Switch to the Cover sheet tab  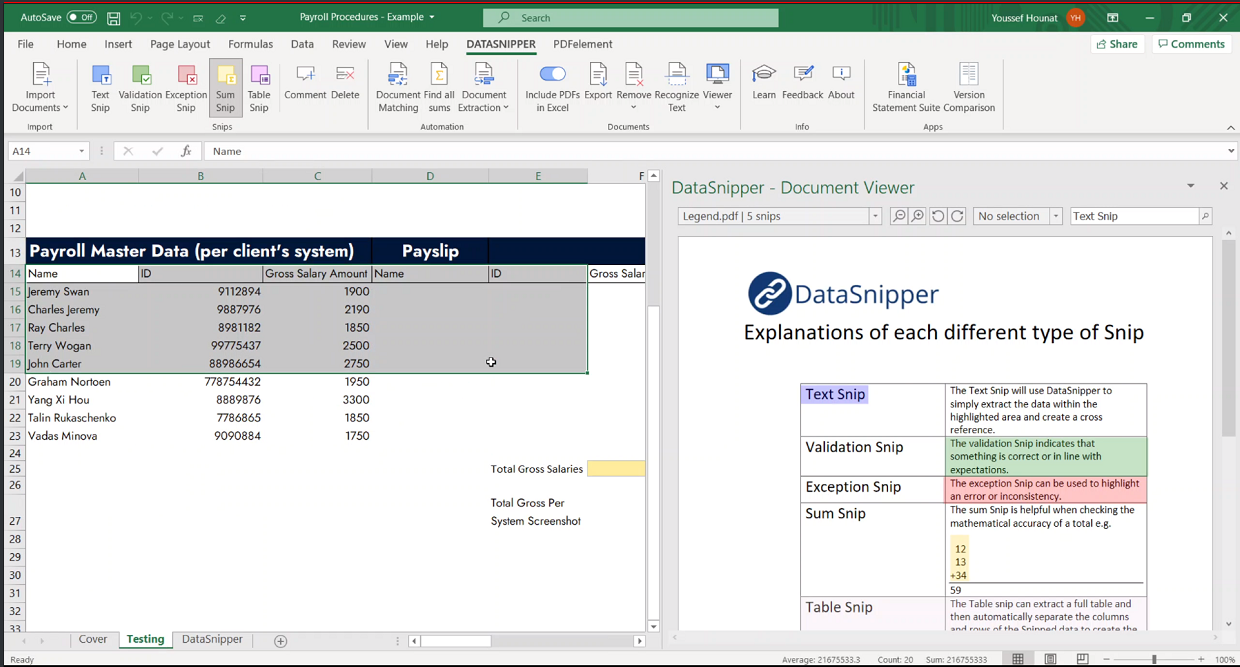point(93,640)
